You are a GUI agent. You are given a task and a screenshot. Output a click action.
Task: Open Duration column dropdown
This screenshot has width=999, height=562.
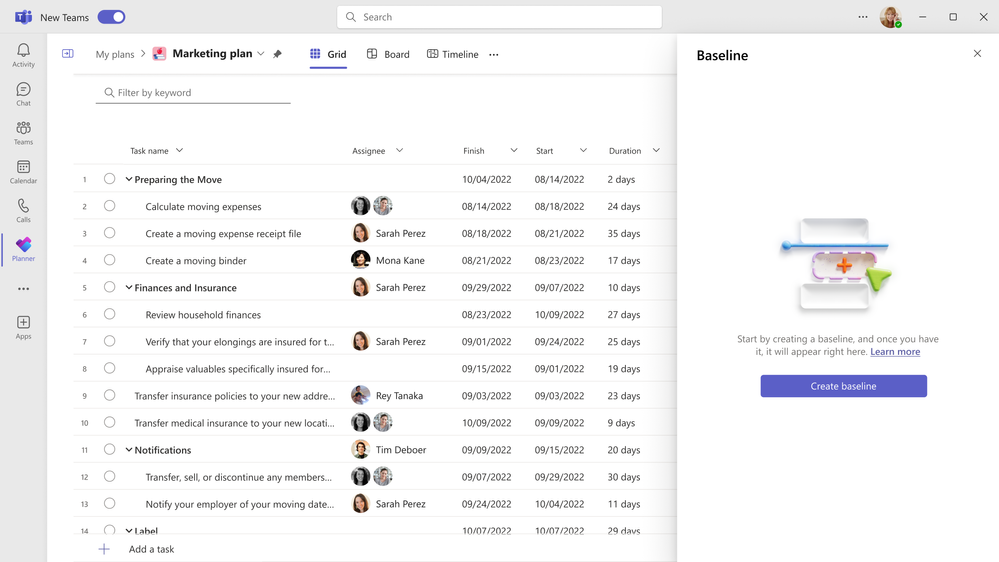656,150
